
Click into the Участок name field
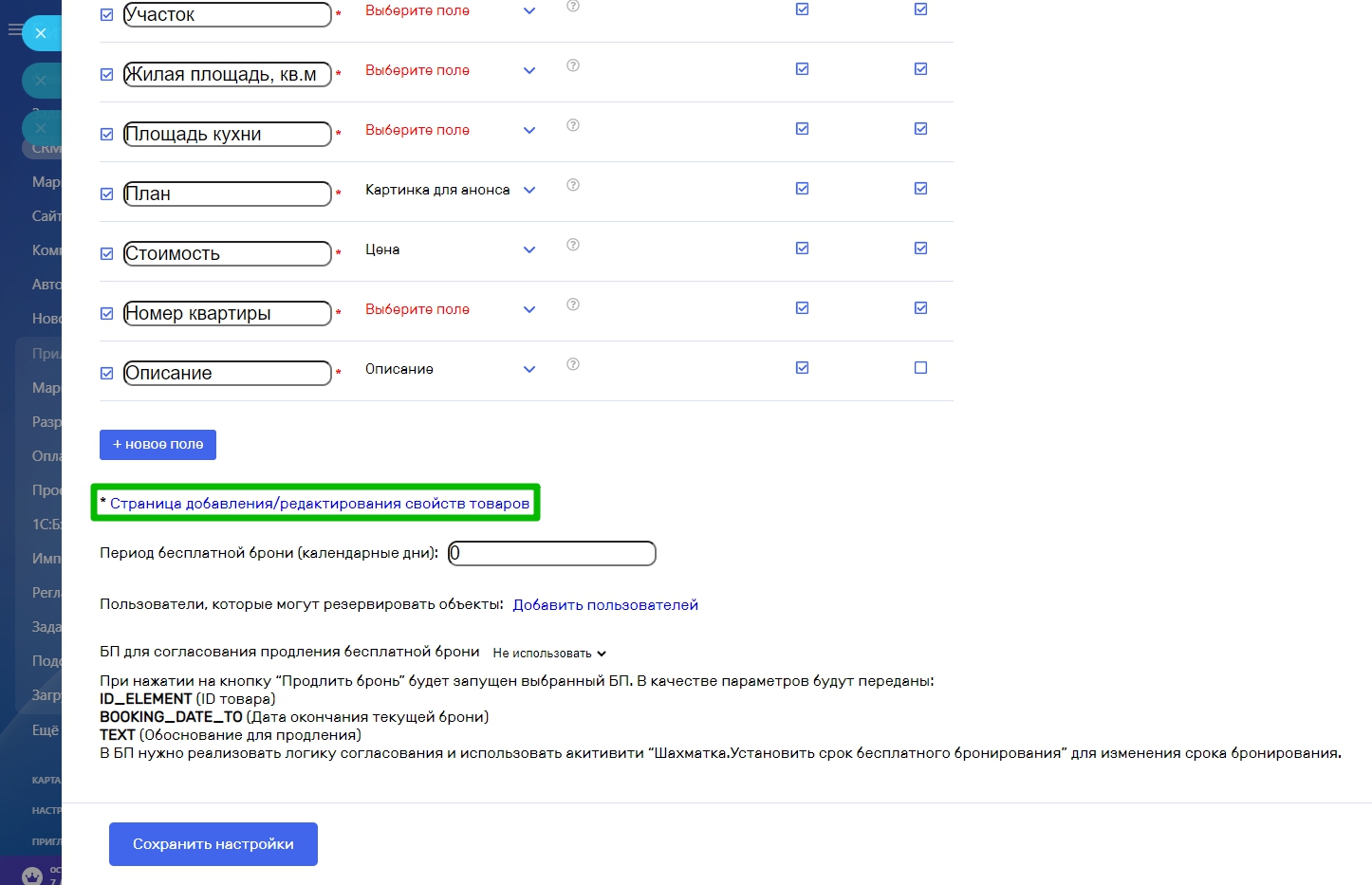(x=228, y=15)
